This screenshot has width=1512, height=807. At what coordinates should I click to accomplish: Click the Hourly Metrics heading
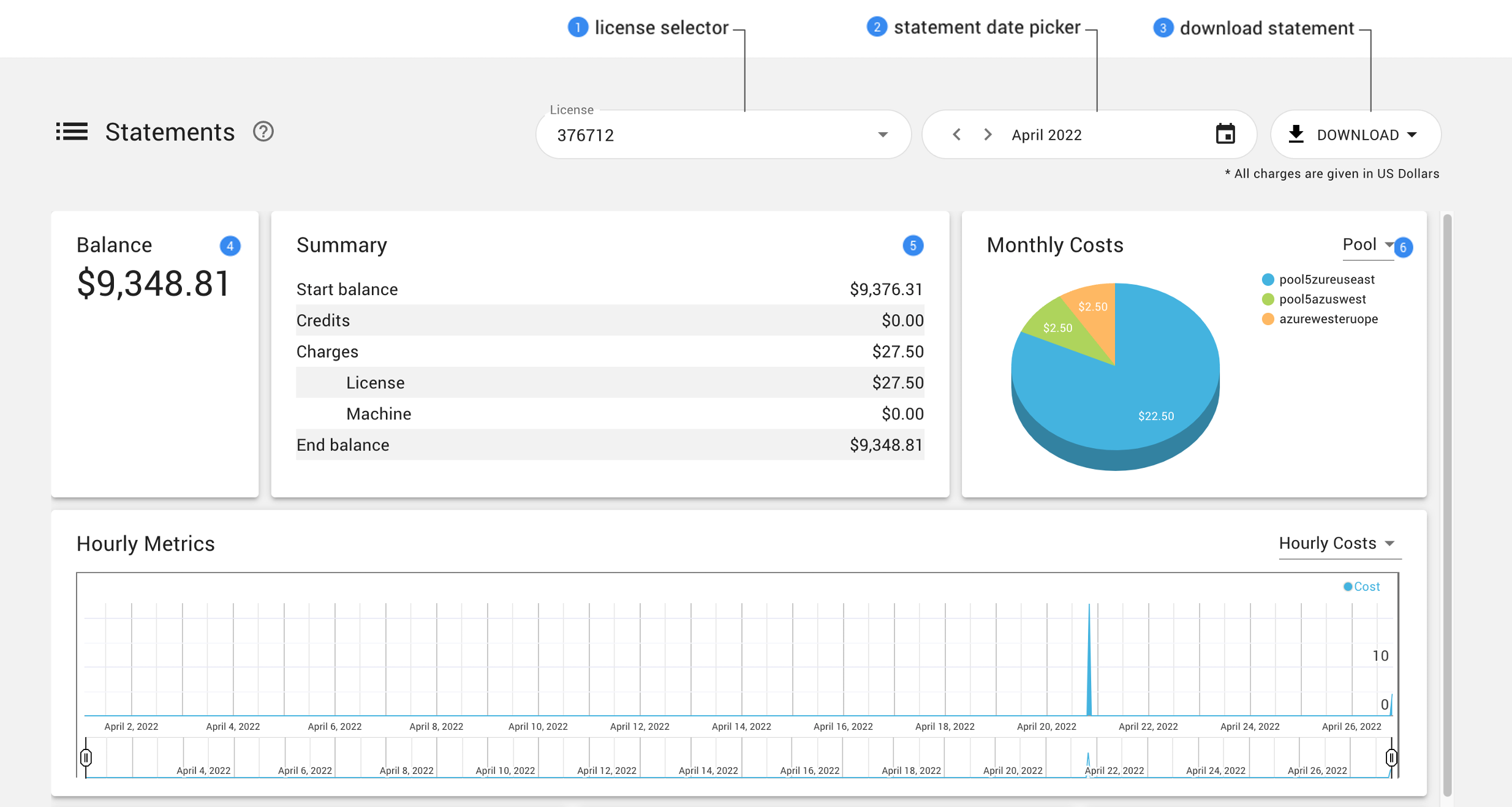click(146, 544)
